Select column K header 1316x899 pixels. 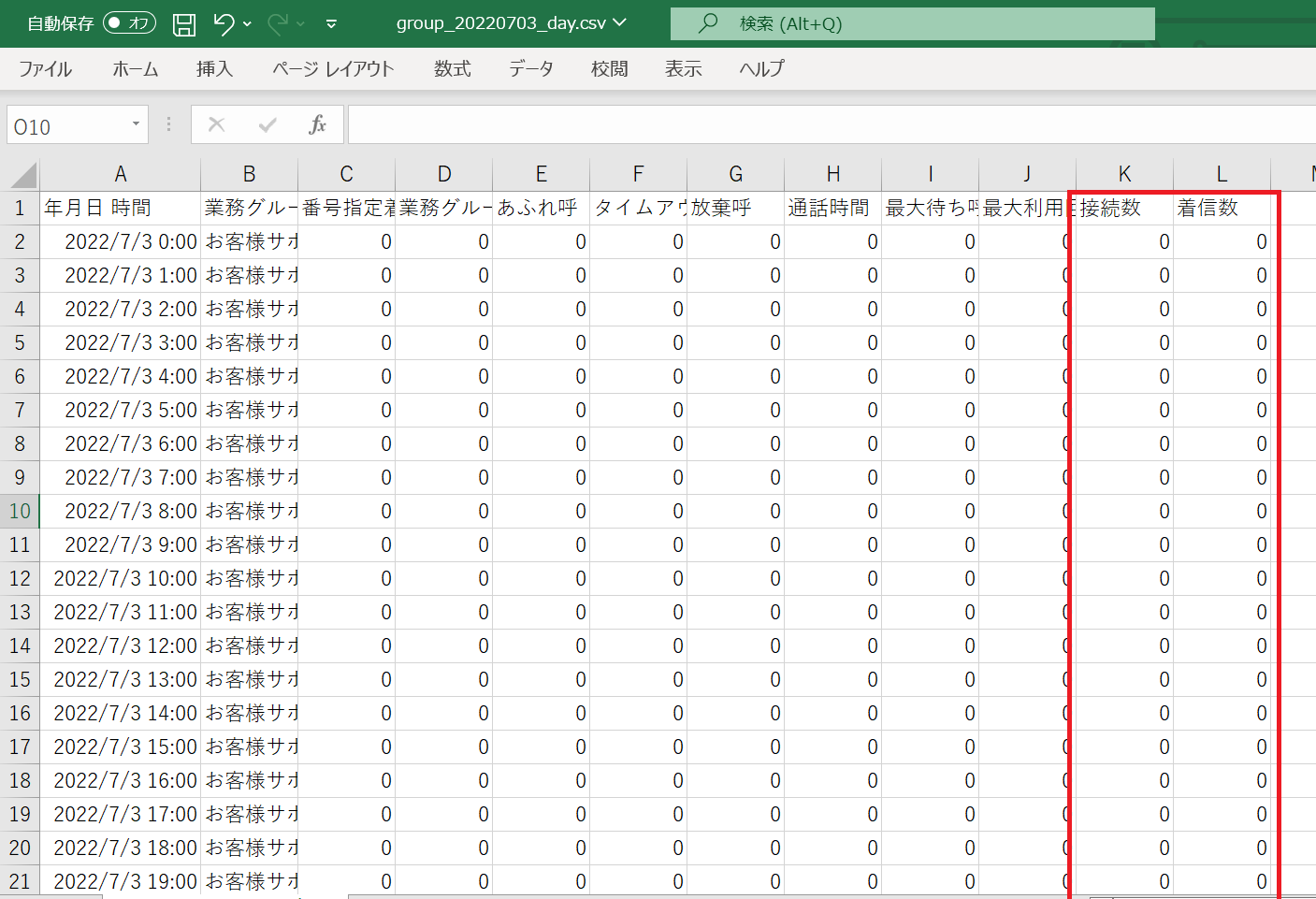(1125, 174)
